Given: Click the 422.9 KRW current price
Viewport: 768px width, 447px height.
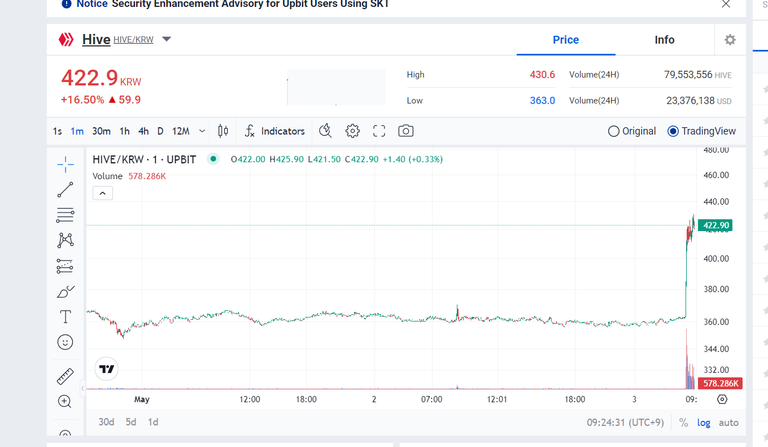Looking at the screenshot, I should tap(101, 78).
